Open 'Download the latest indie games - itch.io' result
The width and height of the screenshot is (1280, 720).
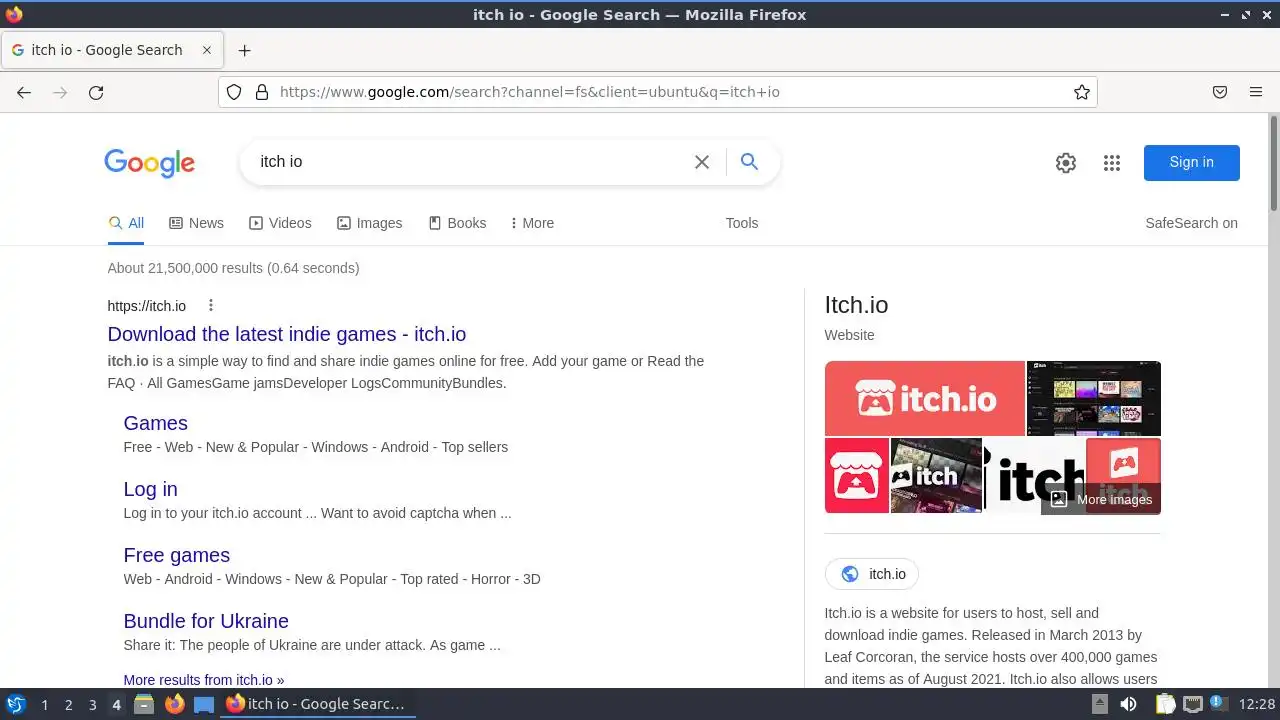[x=287, y=334]
